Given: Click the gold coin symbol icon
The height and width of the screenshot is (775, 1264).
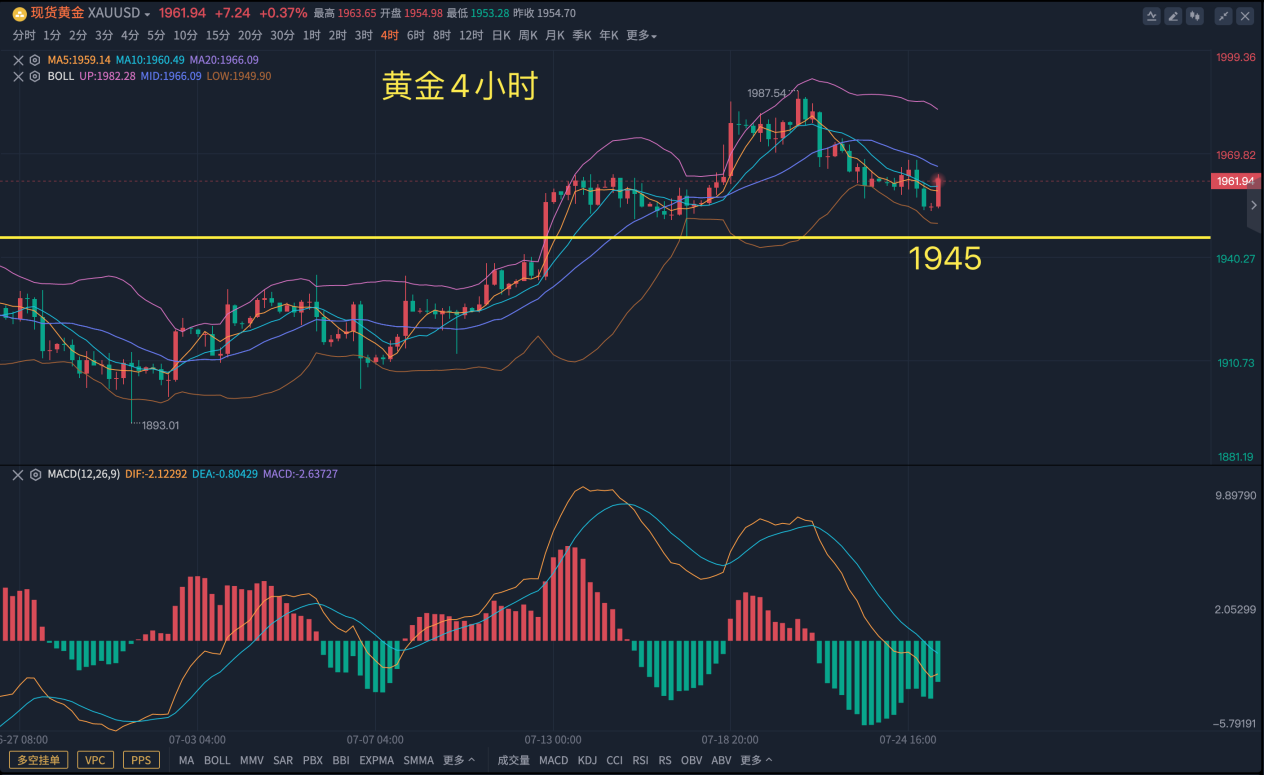Looking at the screenshot, I should (x=19, y=13).
